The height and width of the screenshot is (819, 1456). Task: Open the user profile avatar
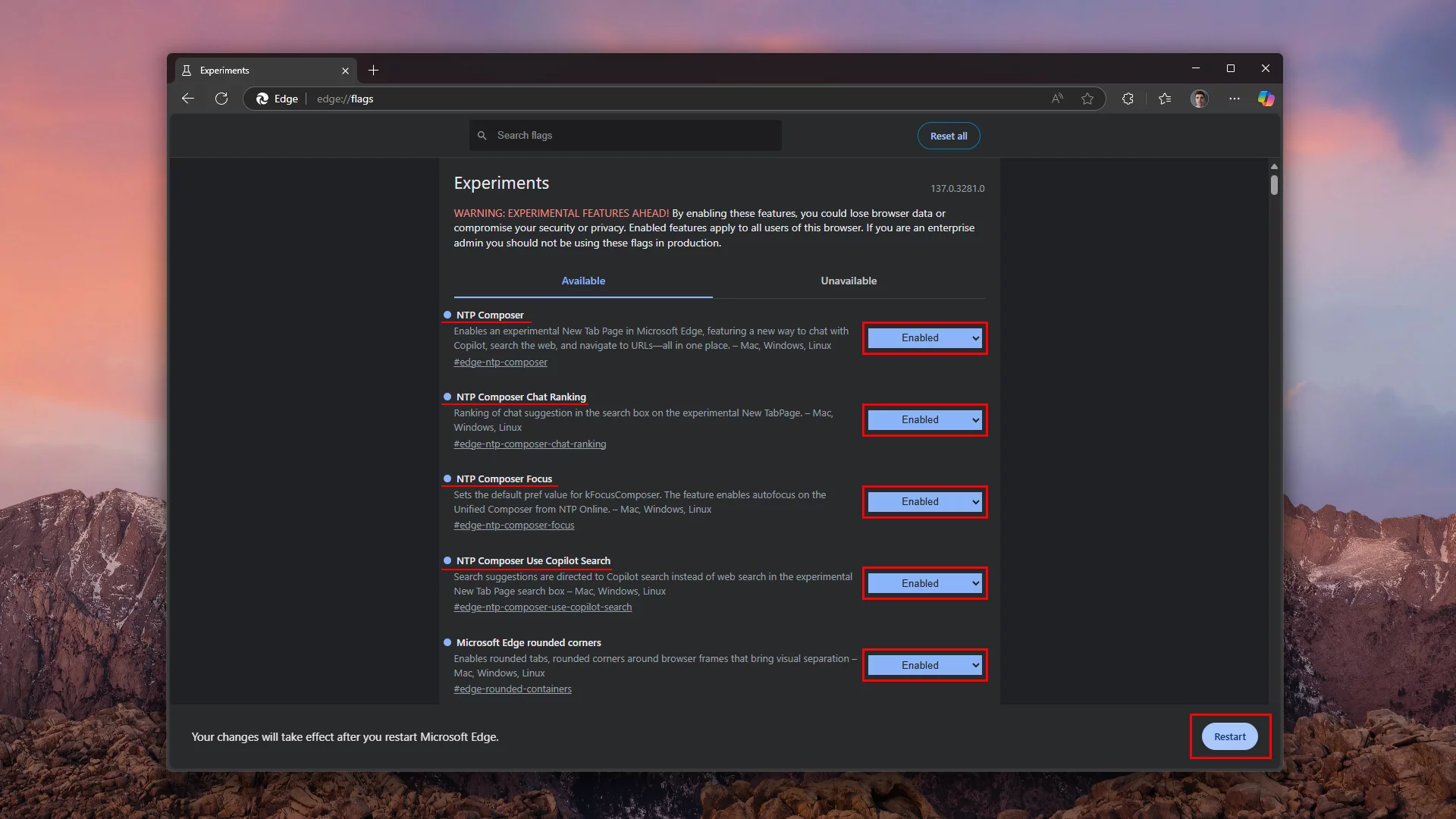(x=1199, y=99)
